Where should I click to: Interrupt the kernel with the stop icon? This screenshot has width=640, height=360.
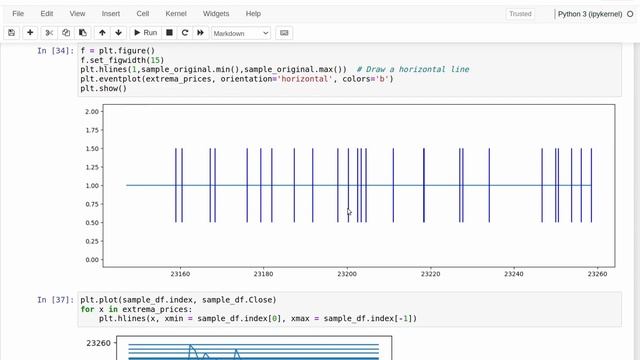[169, 33]
